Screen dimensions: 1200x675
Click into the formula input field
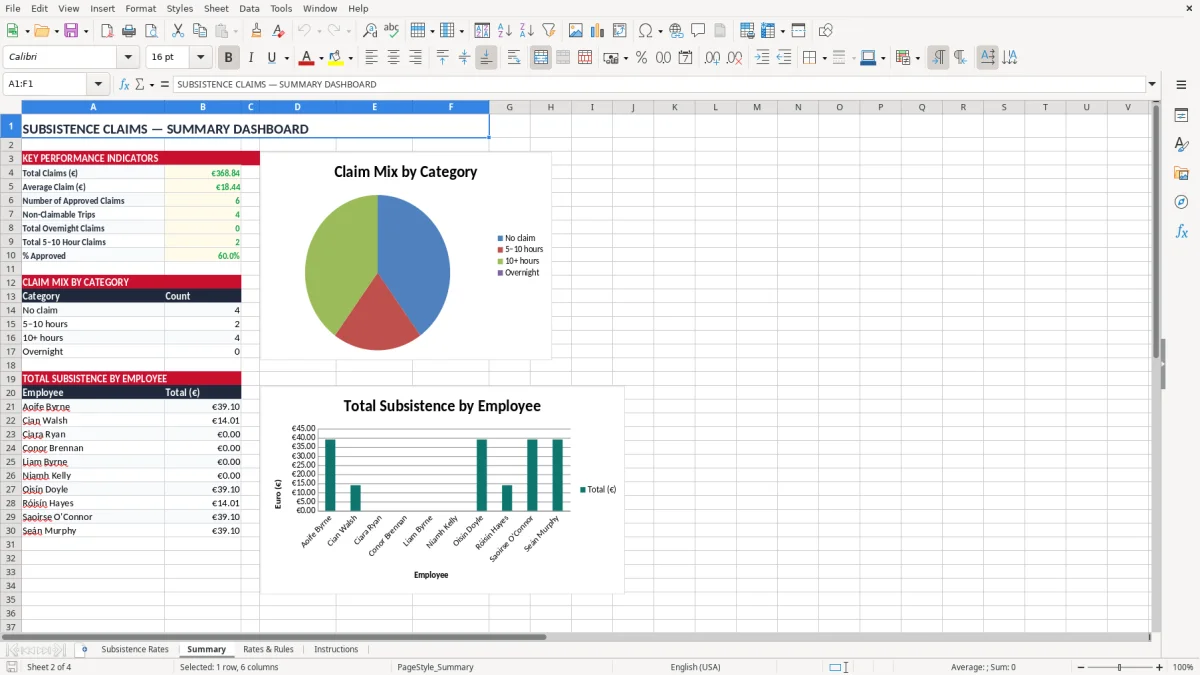(658, 84)
